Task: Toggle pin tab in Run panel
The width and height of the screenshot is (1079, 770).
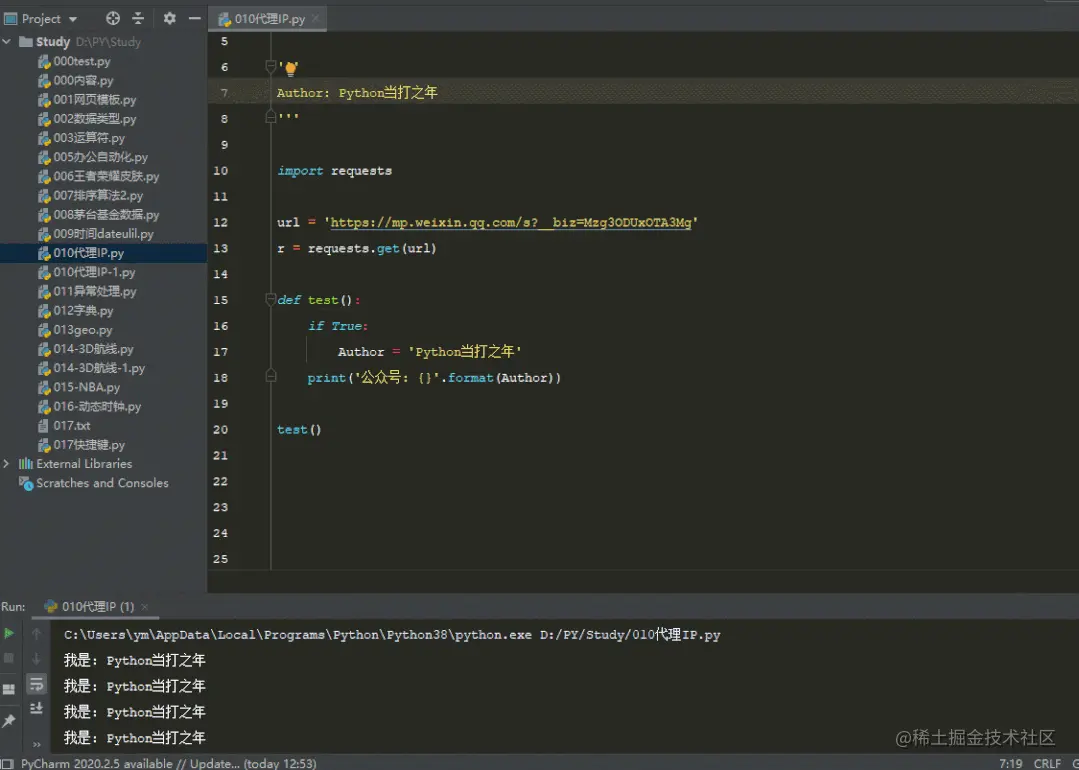Action: click(9, 720)
